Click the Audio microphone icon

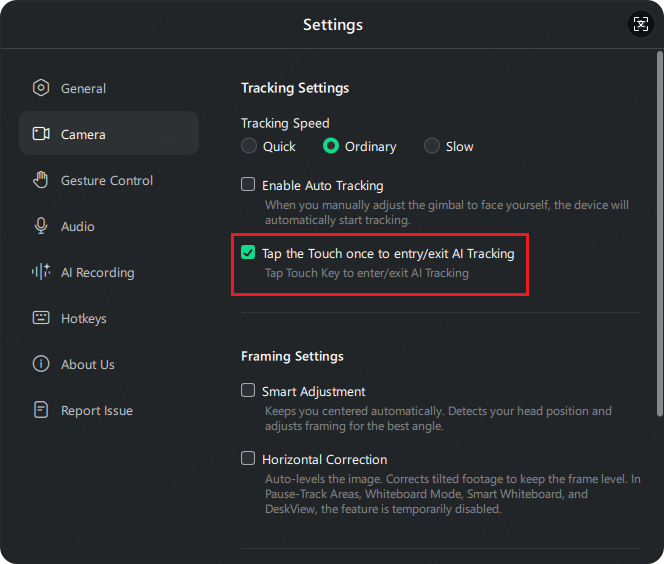41,226
